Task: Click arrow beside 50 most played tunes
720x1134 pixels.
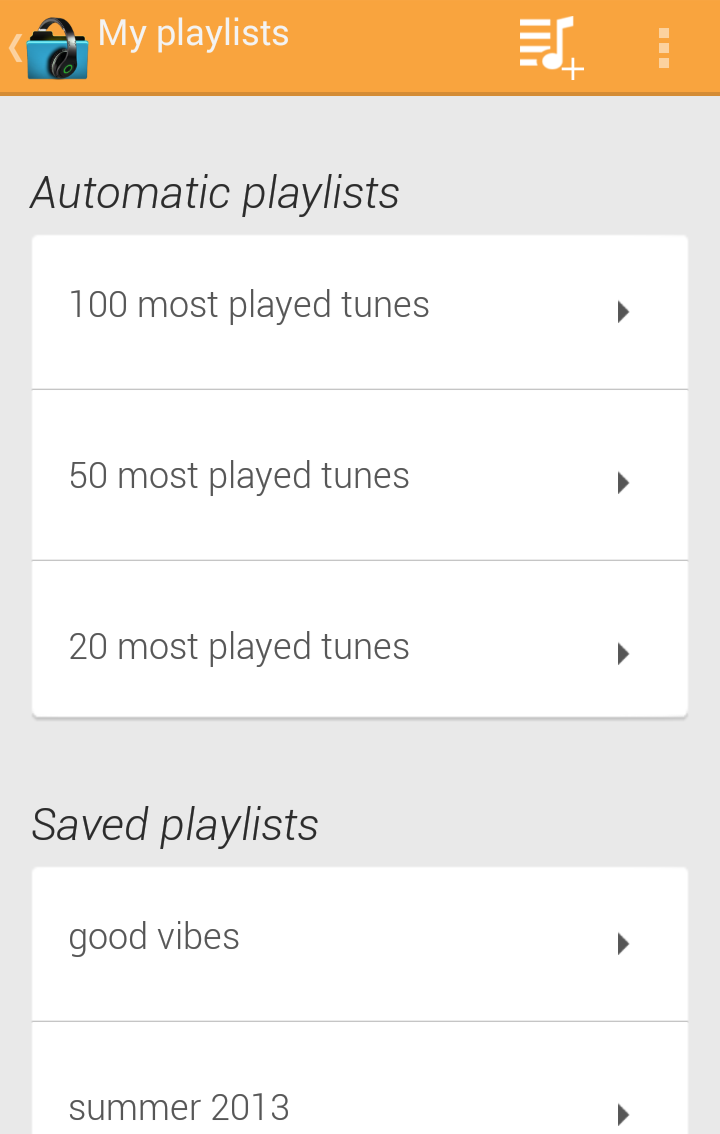Action: click(623, 483)
